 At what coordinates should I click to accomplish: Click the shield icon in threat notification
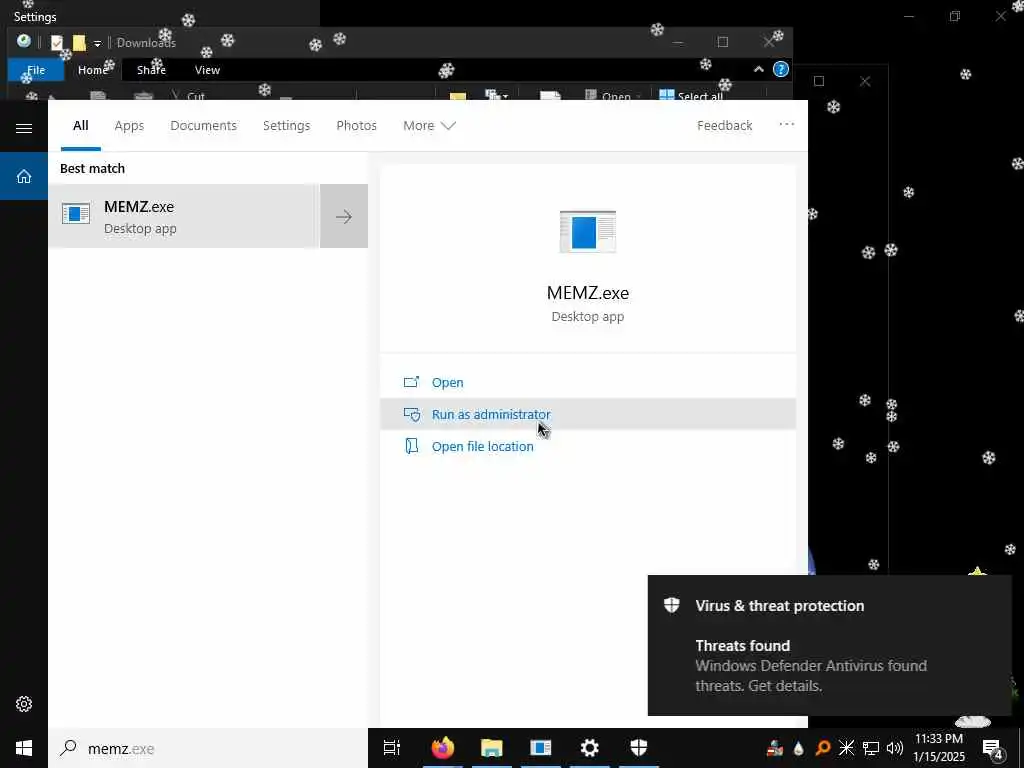671,605
